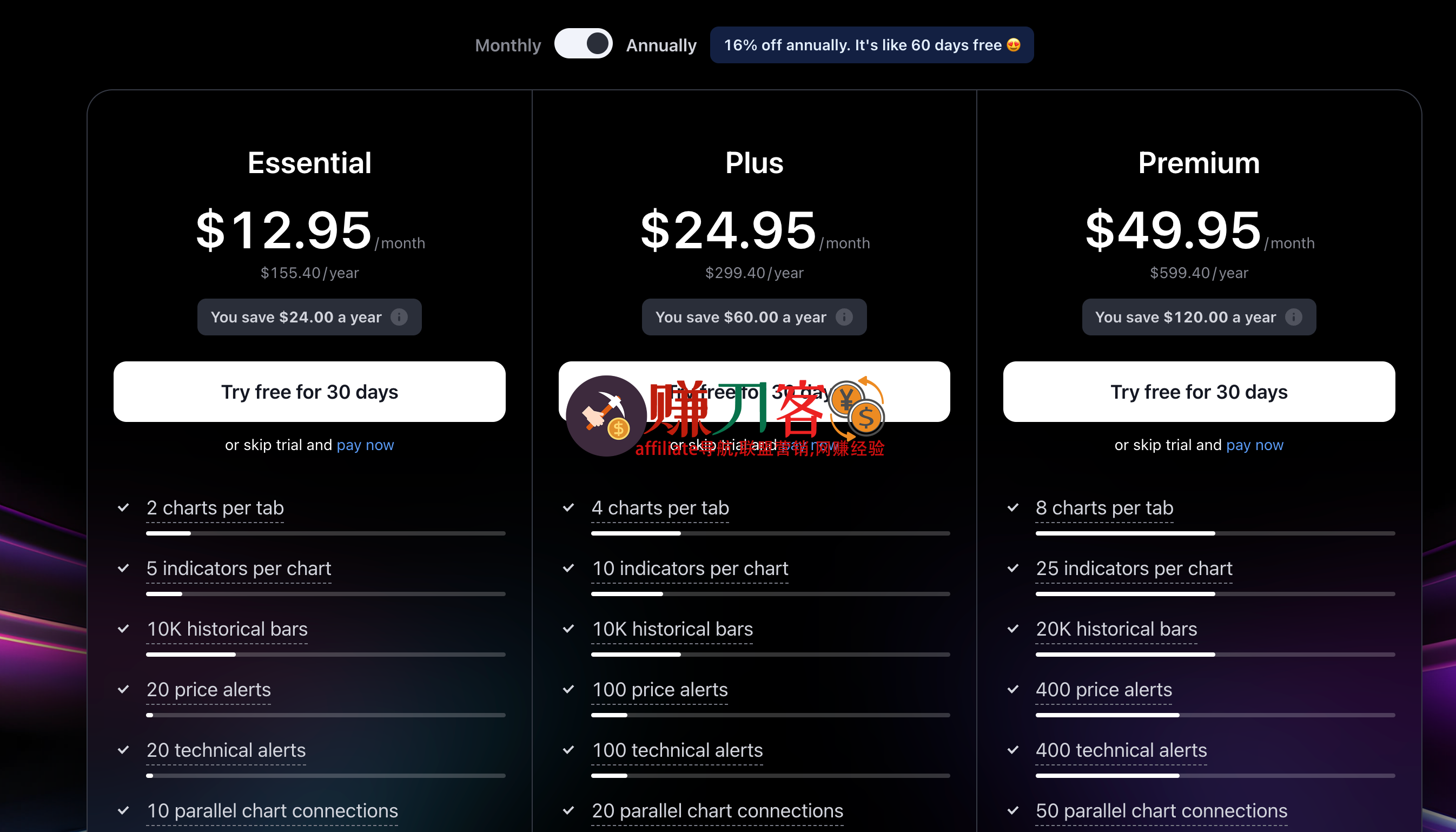Select the Annually billing option

coord(661,45)
